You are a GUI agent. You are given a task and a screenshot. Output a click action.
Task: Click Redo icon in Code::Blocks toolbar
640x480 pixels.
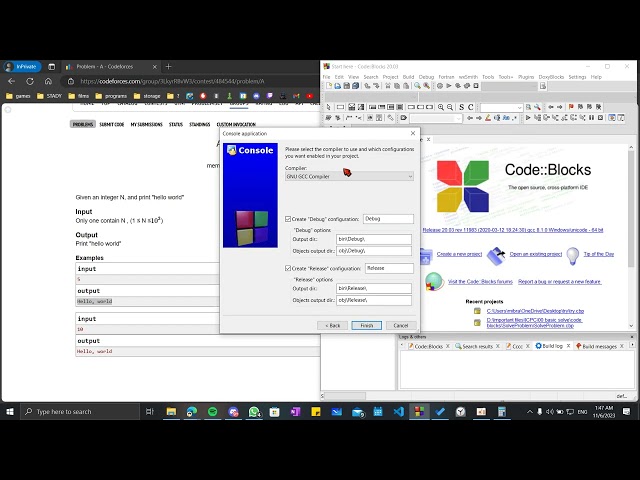pyautogui.click(x=376, y=86)
